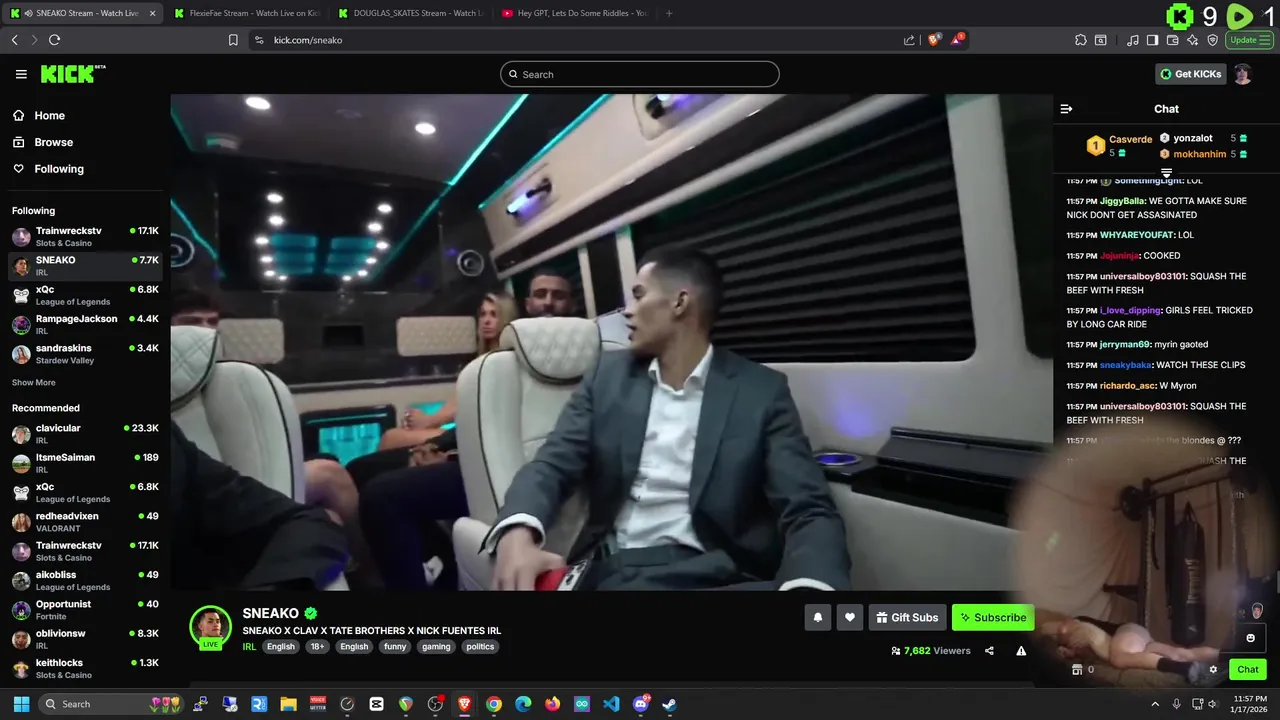Open Brave wallet icon in toolbar
1280x720 pixels.
(1173, 40)
